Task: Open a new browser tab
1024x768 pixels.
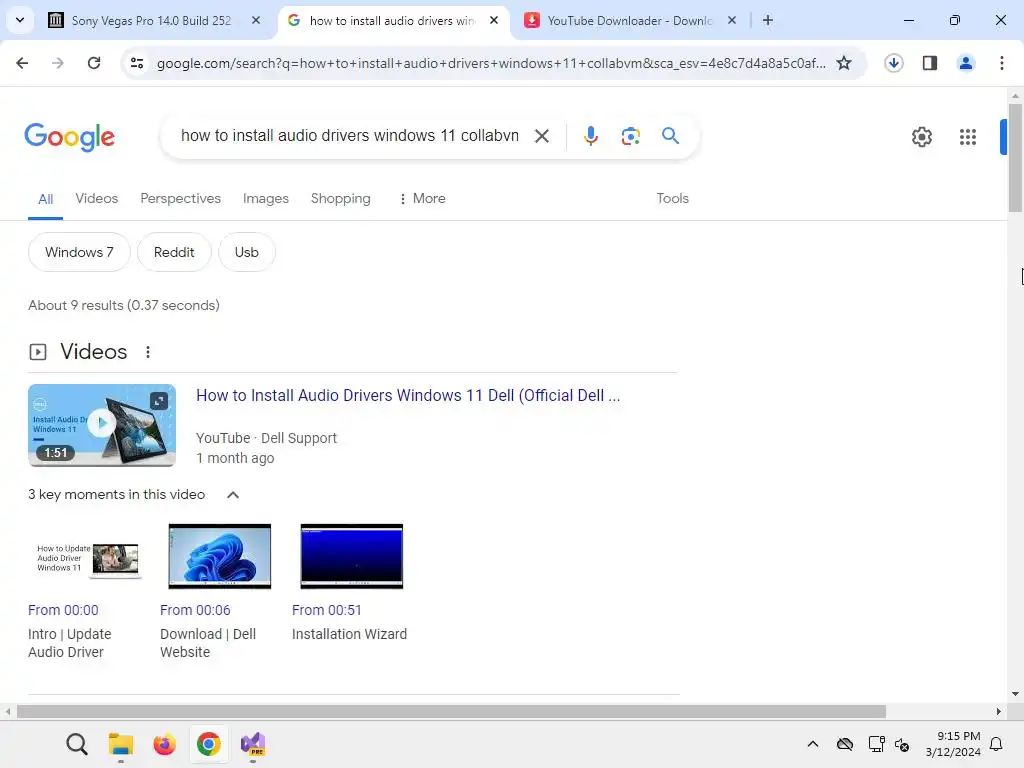Action: click(768, 20)
